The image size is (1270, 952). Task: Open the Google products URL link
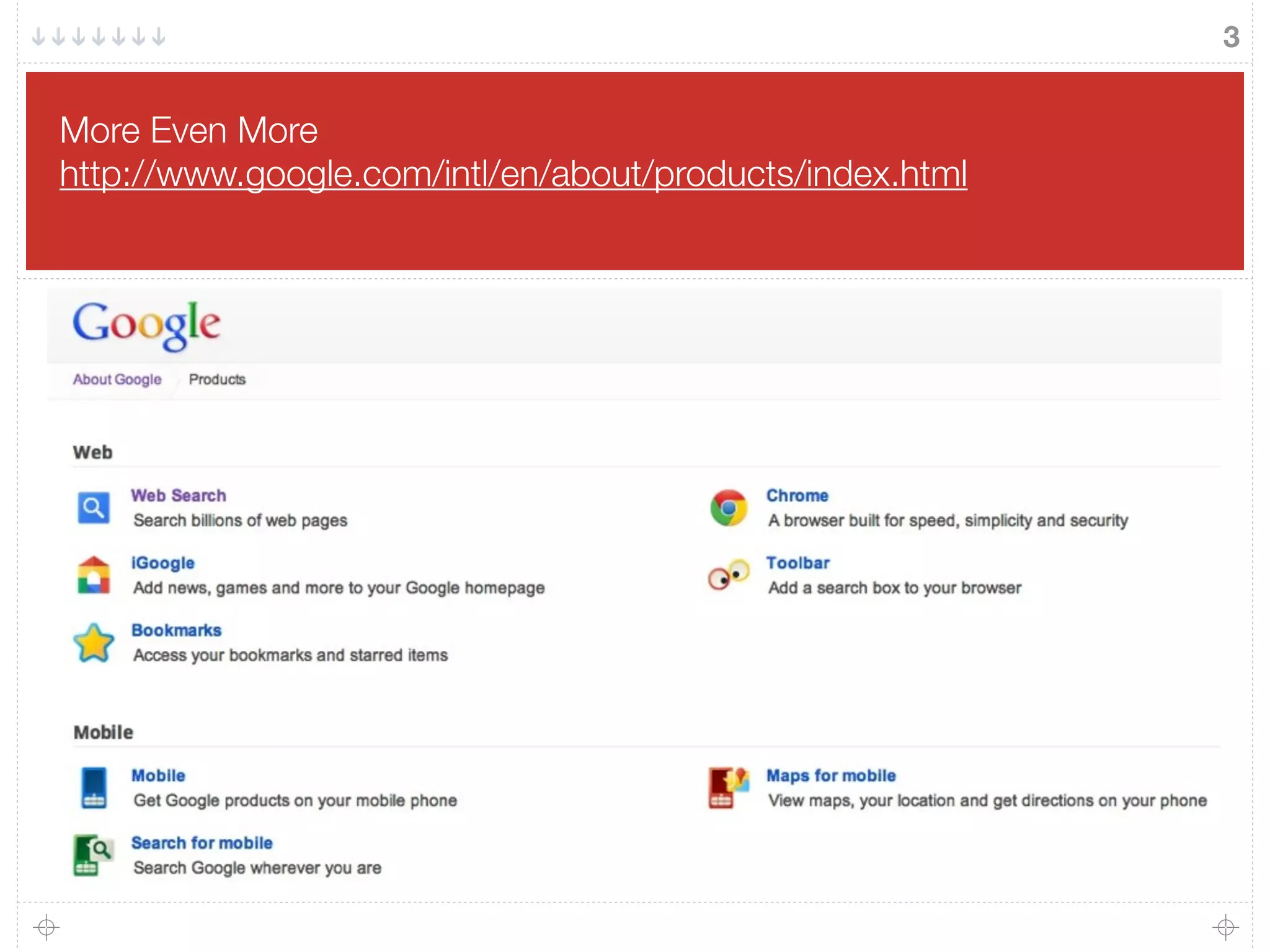pos(513,174)
